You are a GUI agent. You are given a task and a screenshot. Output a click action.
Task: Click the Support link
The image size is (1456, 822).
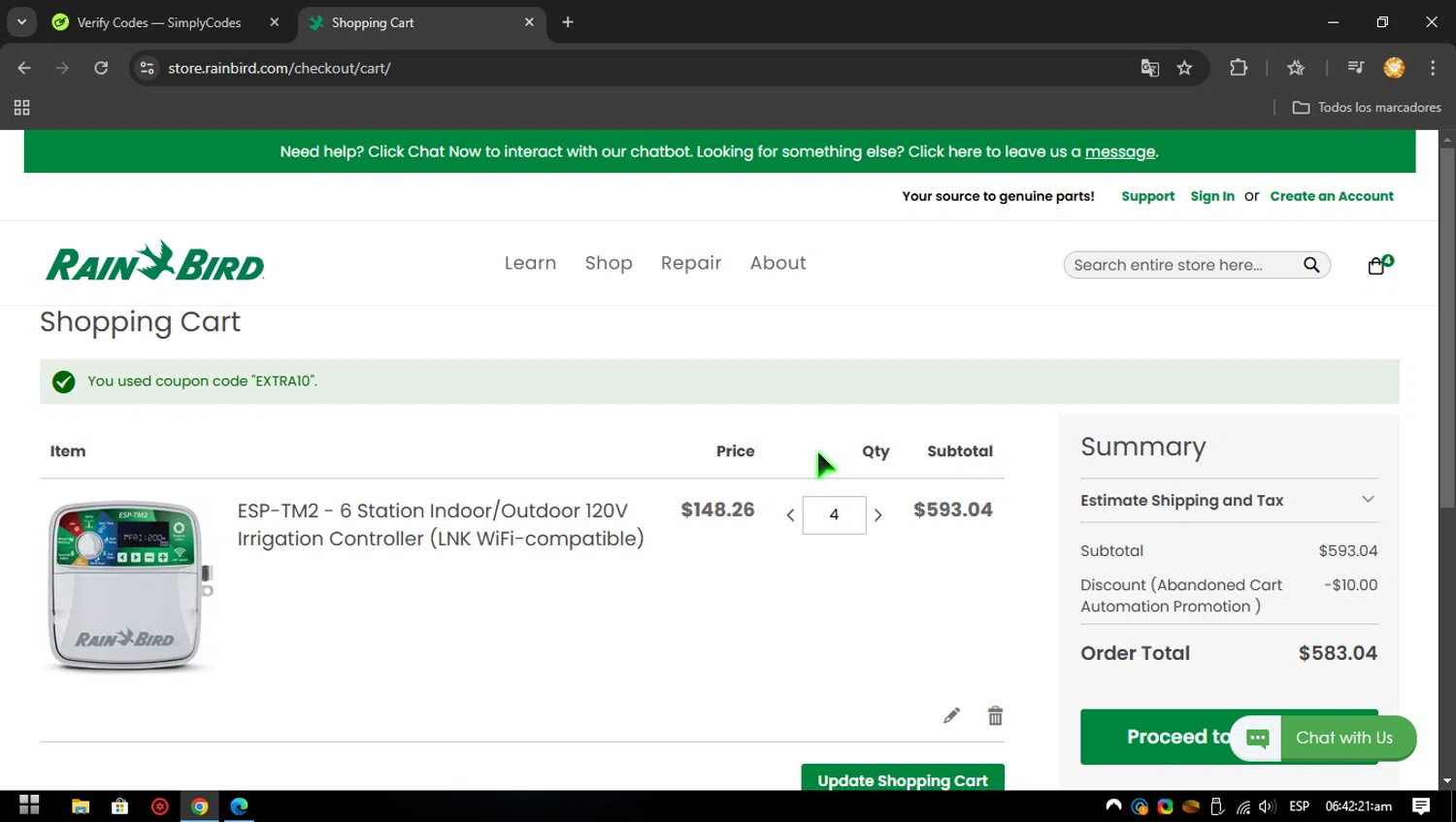click(1147, 196)
